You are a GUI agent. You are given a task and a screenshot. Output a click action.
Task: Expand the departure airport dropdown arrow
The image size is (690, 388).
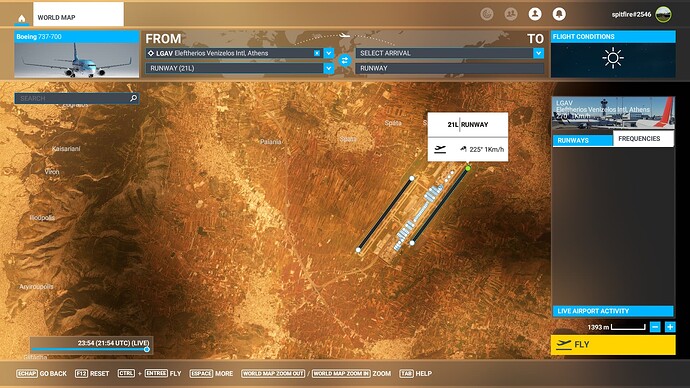(329, 53)
